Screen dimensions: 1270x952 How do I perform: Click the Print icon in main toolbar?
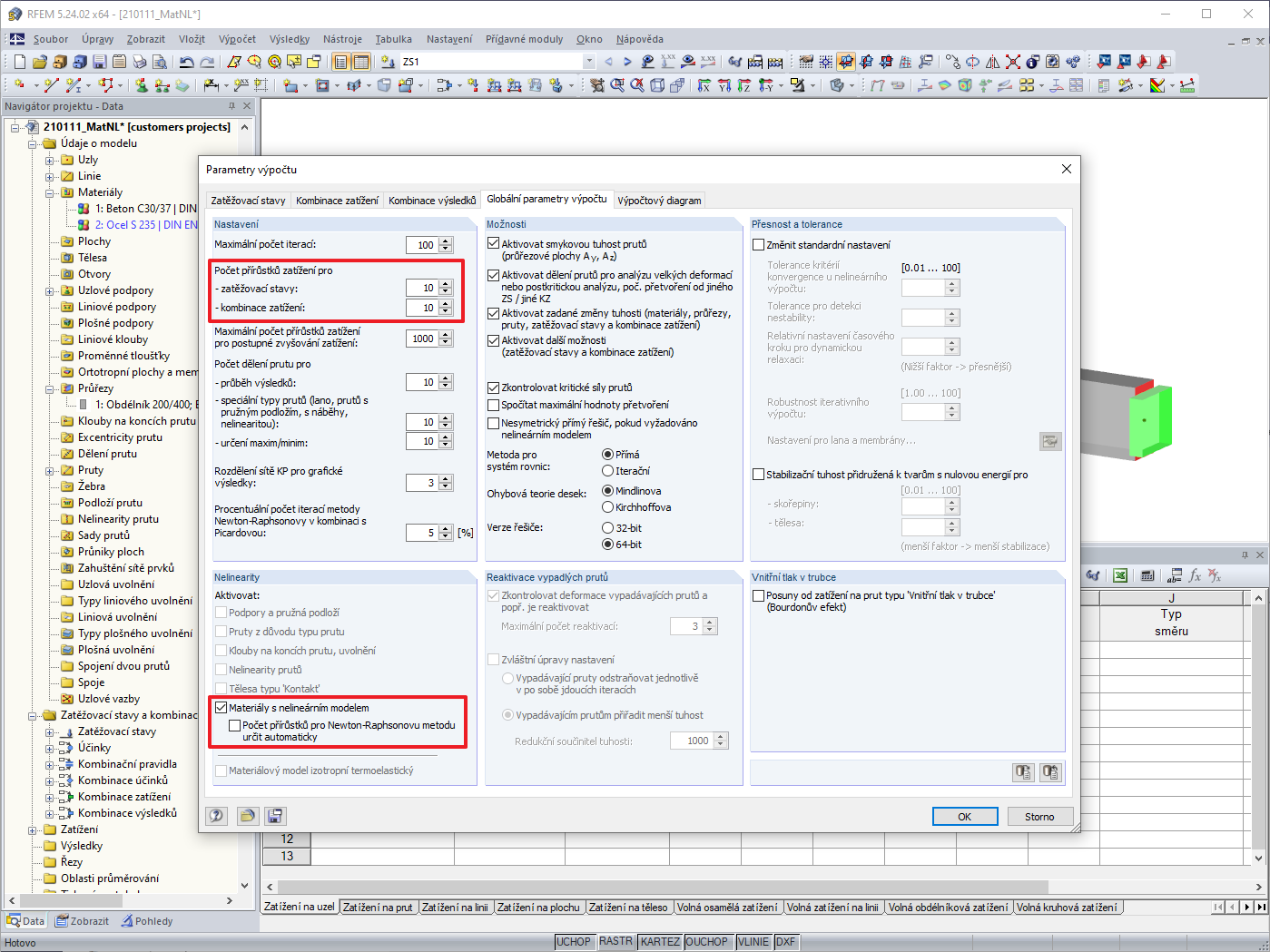coord(139,62)
